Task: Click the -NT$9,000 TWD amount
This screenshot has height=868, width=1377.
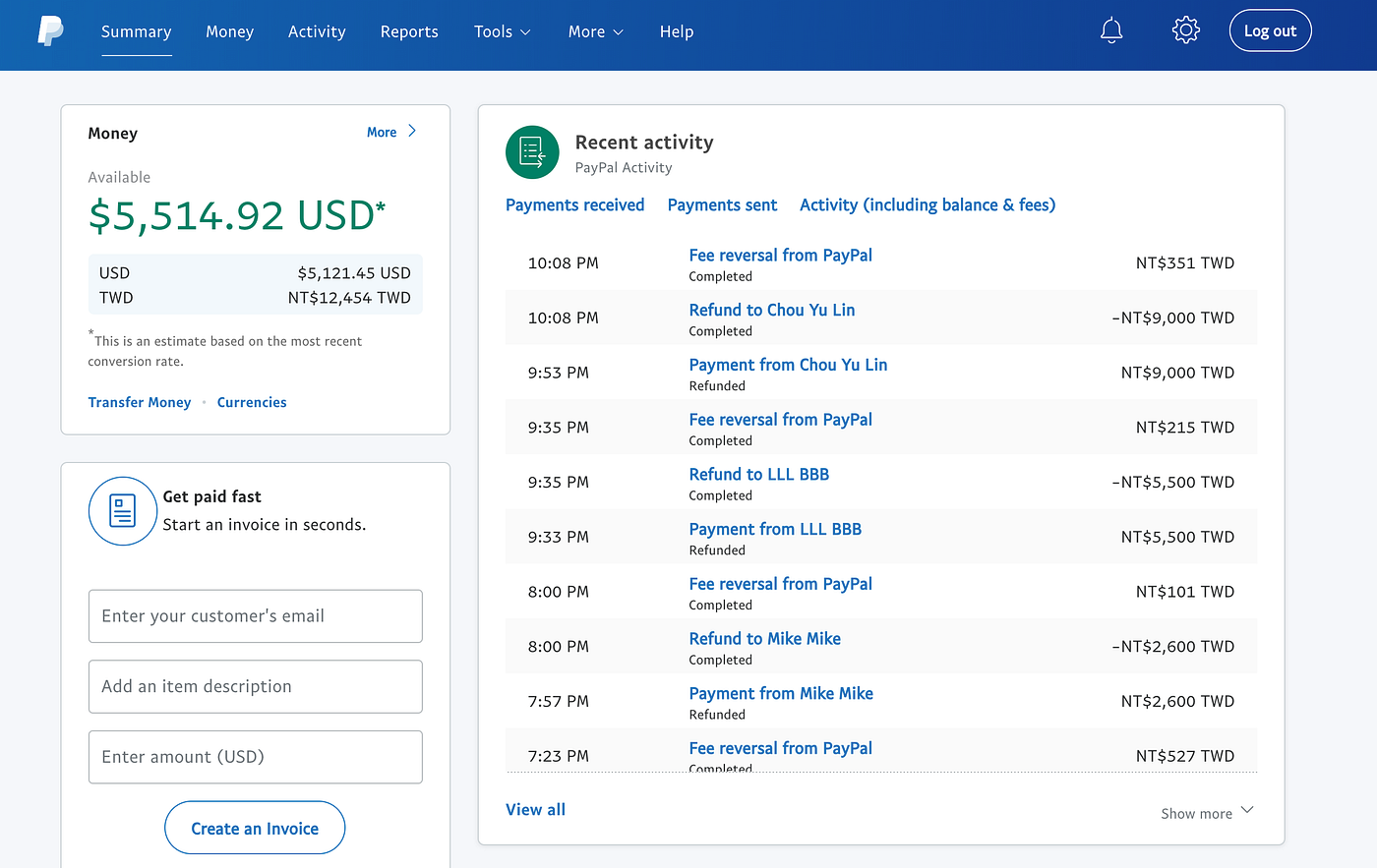Action: (x=1172, y=318)
